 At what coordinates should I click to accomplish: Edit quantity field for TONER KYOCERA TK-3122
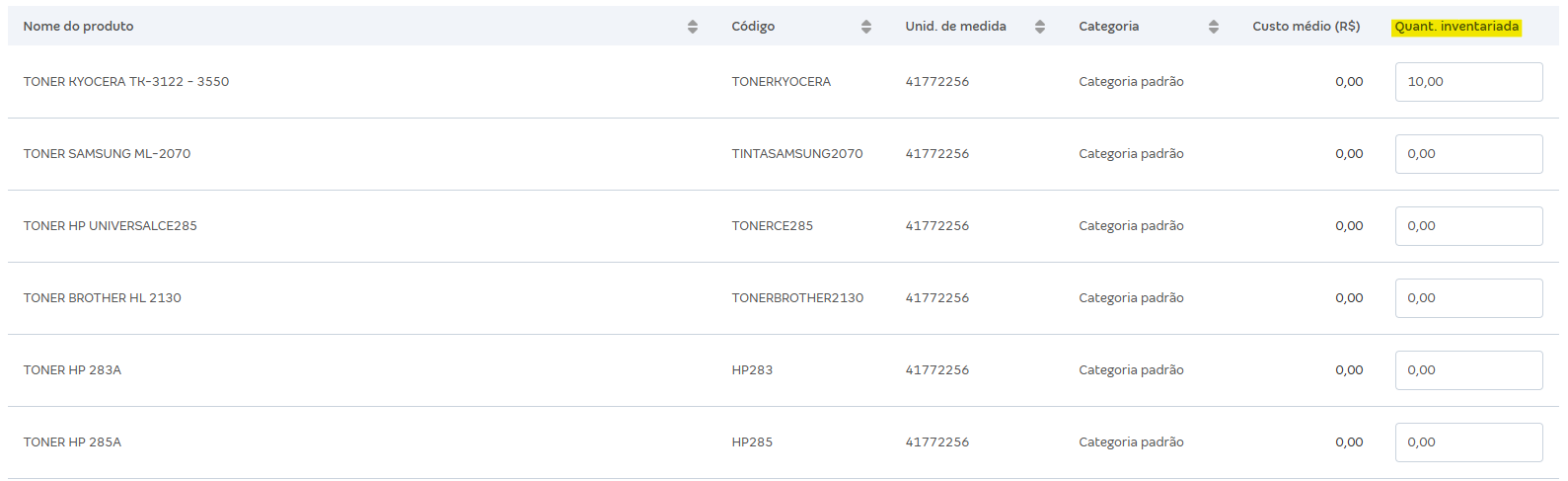(x=1468, y=82)
